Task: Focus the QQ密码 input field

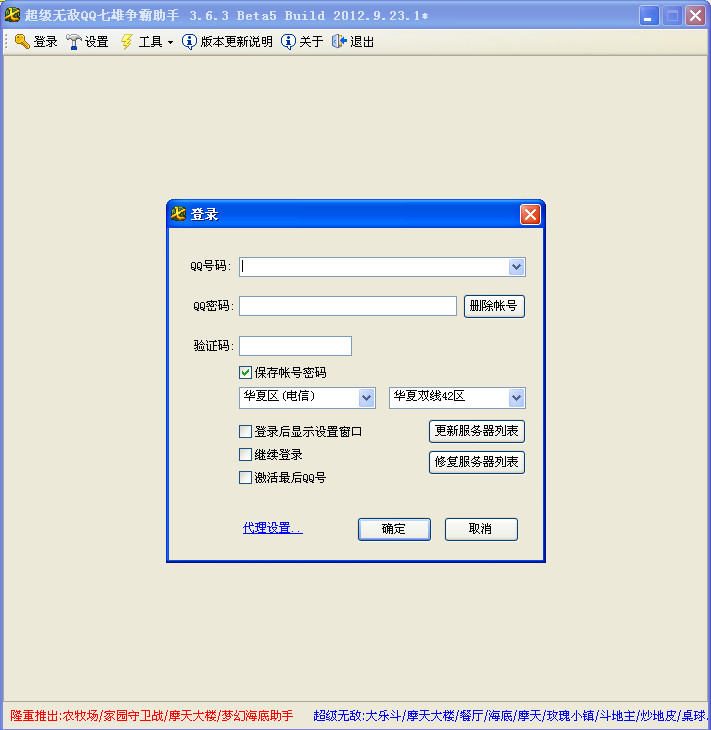Action: 348,306
